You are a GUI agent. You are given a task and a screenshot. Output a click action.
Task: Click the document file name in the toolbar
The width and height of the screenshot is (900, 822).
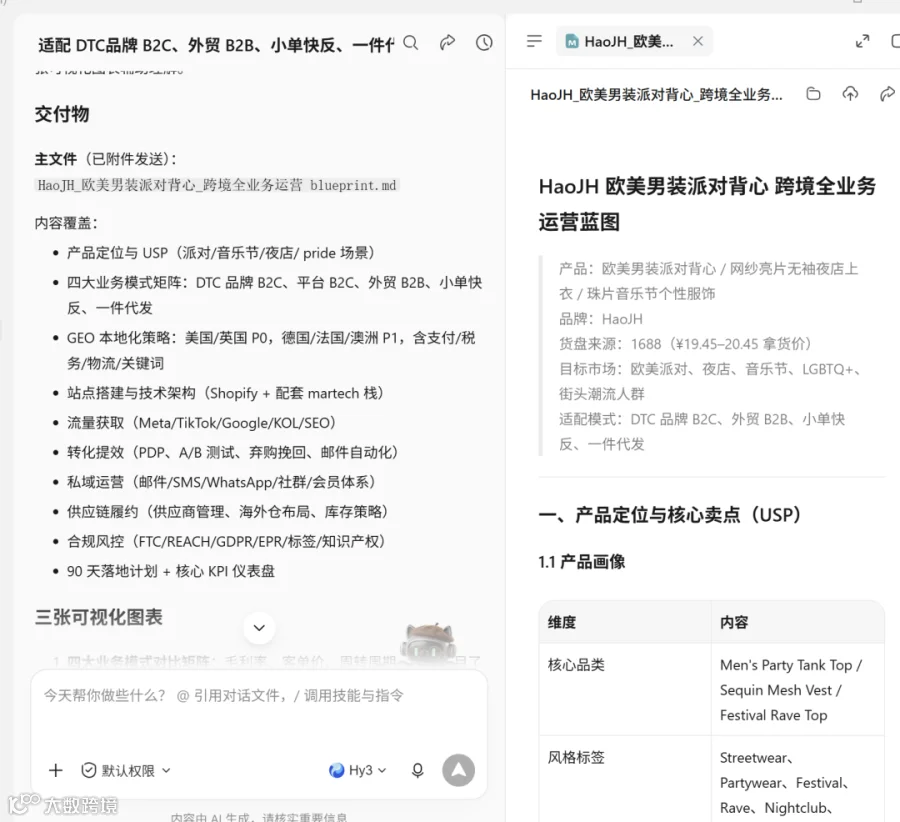(x=656, y=94)
